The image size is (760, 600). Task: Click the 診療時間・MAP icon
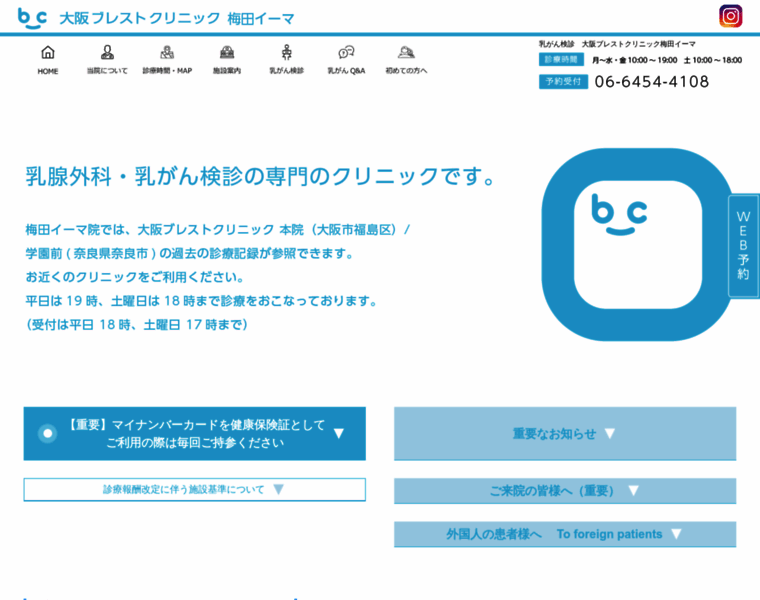167,52
